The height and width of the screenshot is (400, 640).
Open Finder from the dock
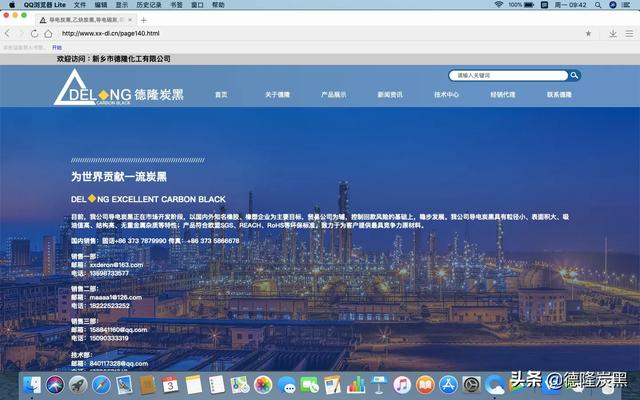tap(32, 384)
